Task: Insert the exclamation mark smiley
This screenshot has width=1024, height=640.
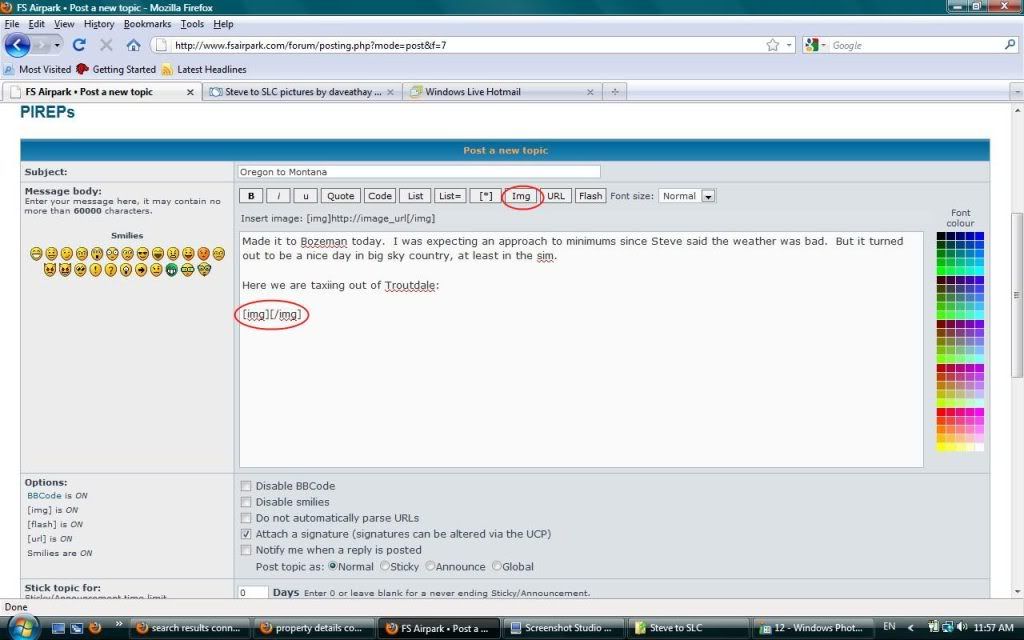Action: (x=95, y=269)
